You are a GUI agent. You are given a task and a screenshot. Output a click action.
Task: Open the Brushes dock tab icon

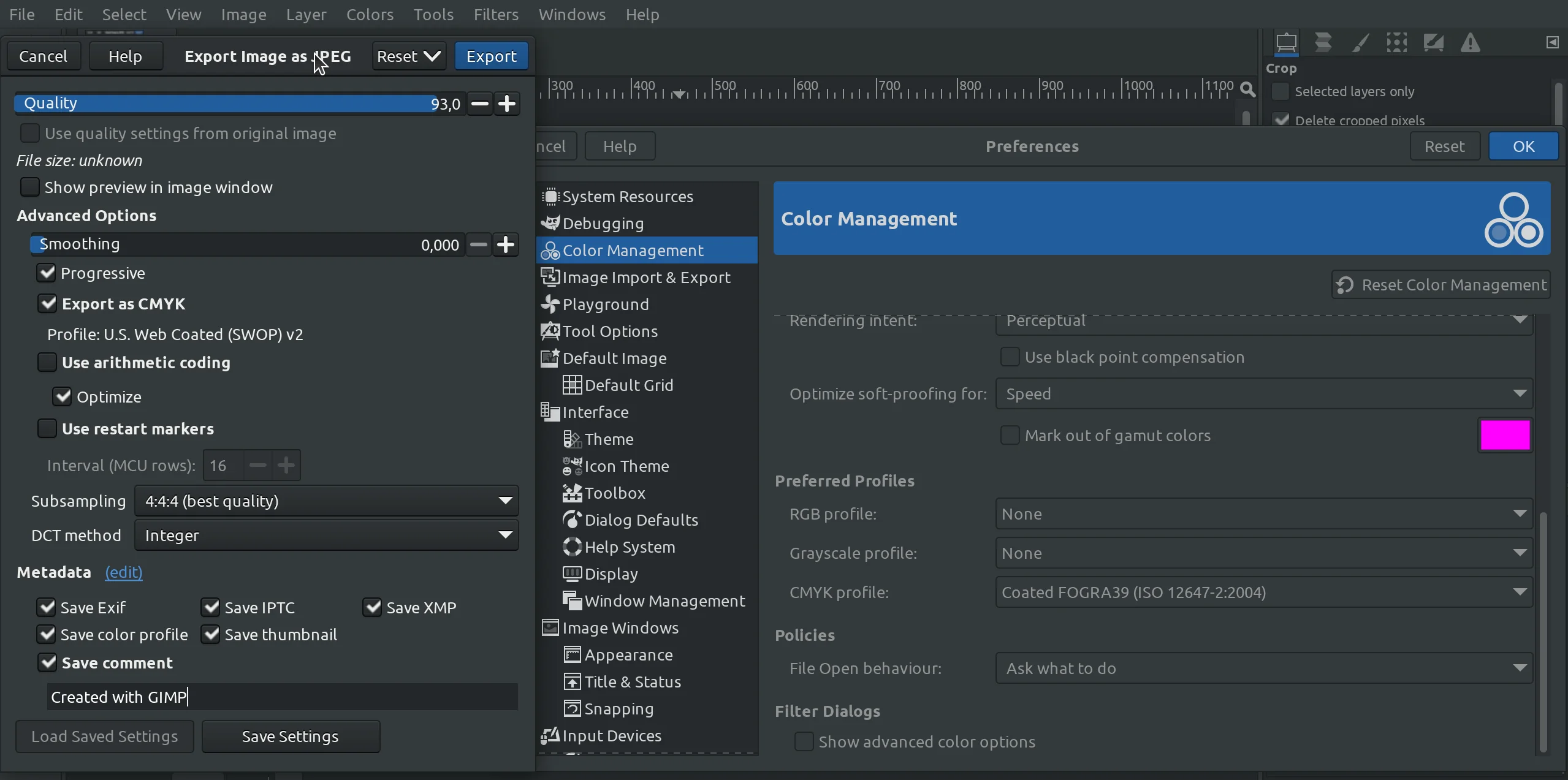[1360, 43]
